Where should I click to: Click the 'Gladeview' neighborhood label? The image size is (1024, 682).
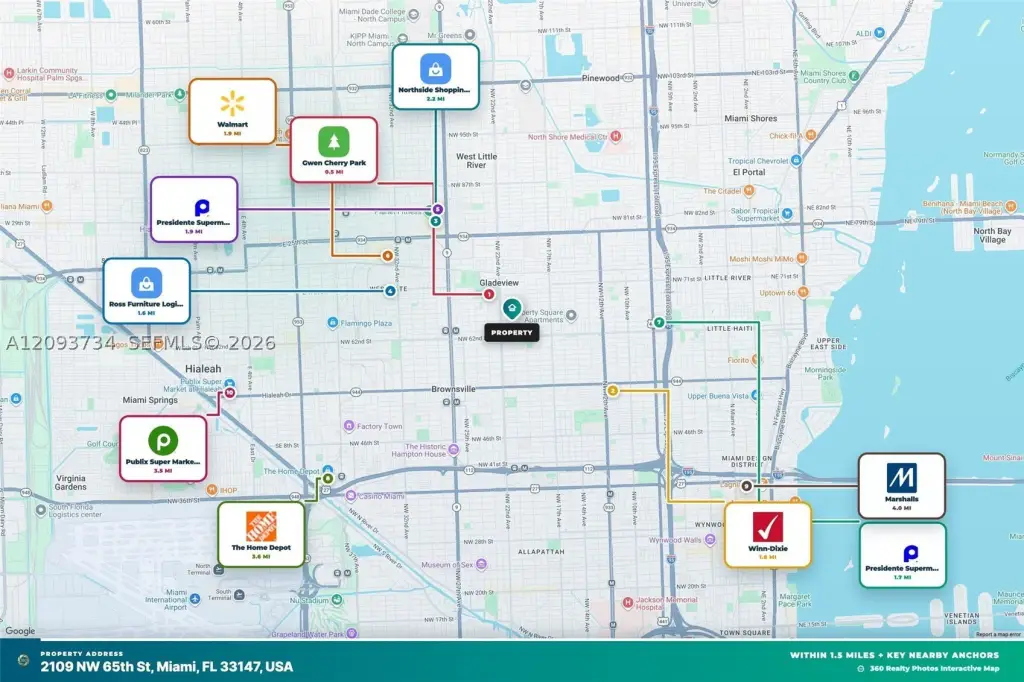[x=499, y=283]
